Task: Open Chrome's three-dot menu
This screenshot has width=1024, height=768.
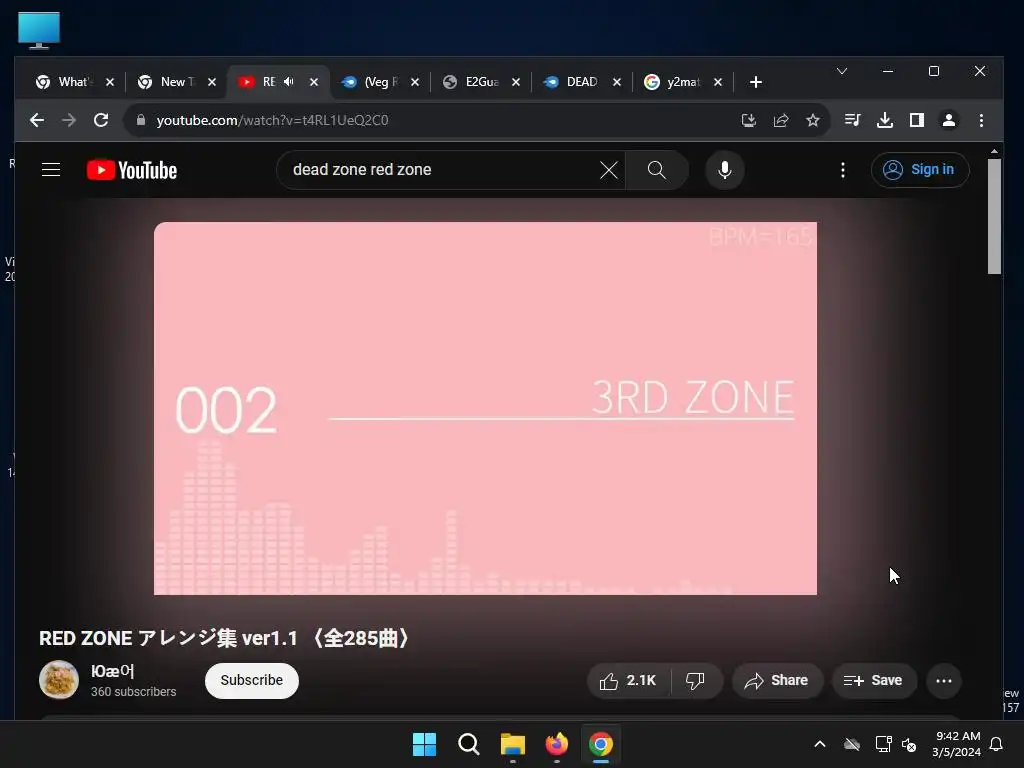Action: [981, 120]
